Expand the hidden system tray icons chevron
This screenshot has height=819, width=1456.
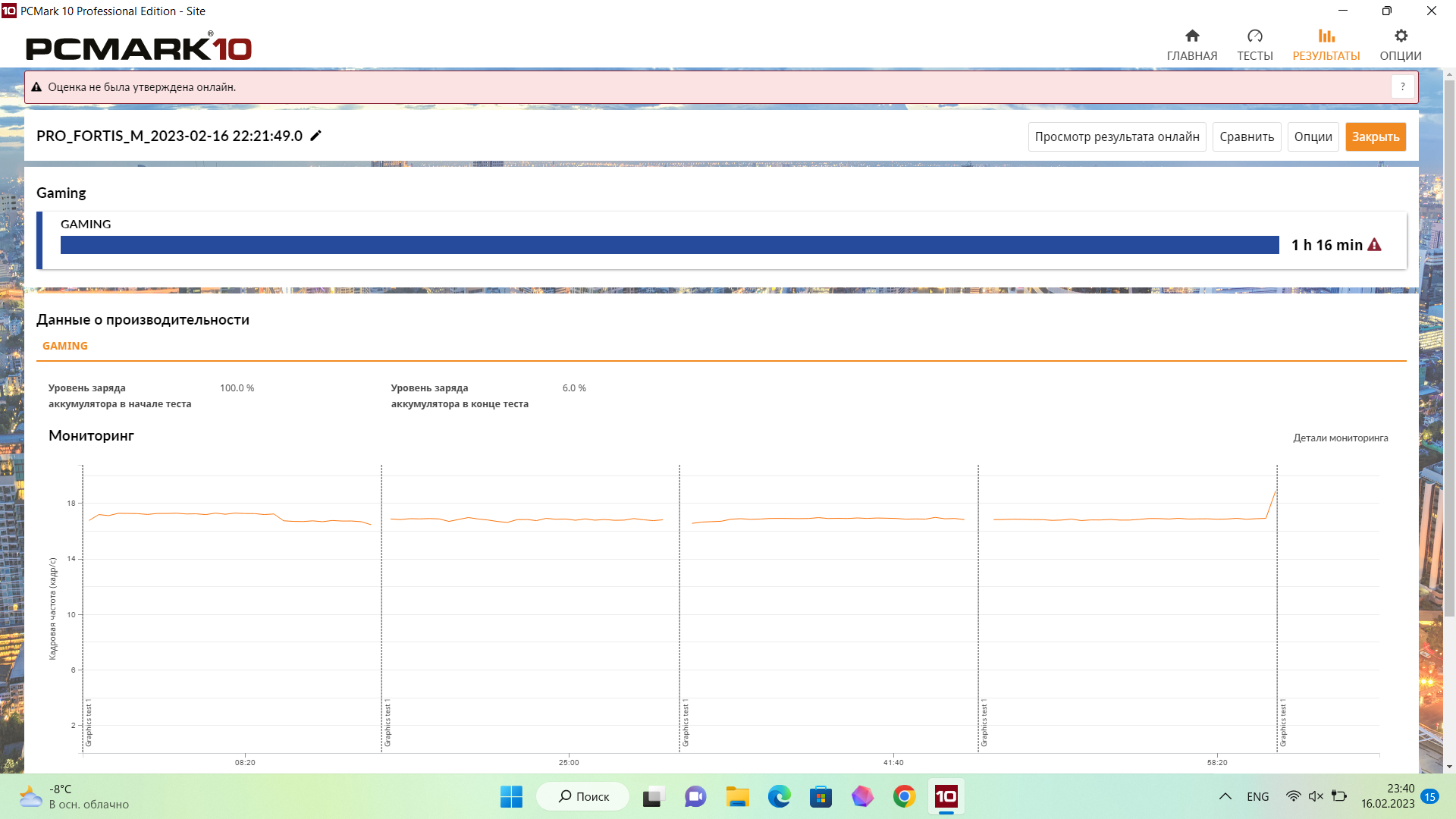1225,796
